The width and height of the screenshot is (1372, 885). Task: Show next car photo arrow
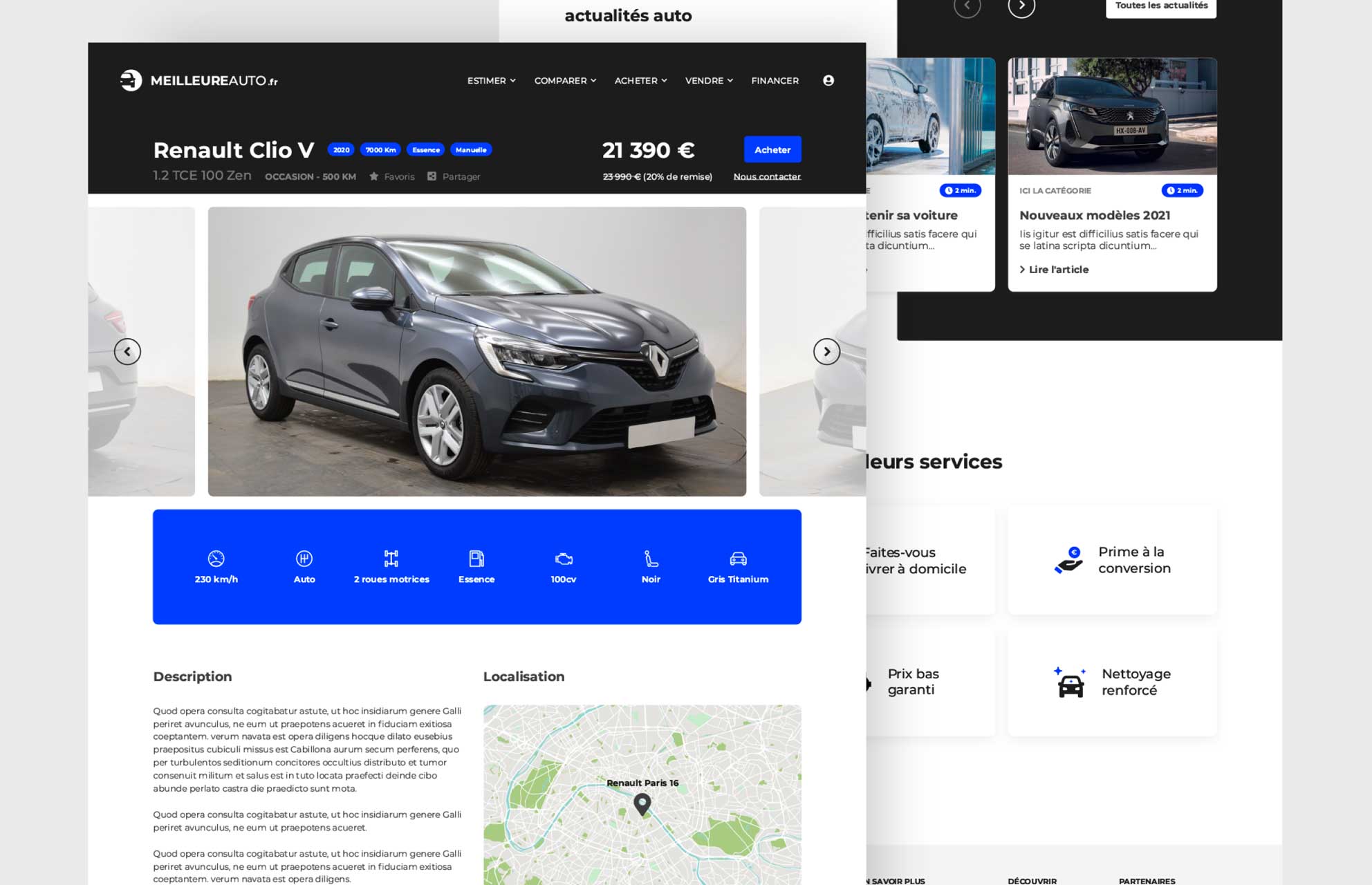(826, 352)
